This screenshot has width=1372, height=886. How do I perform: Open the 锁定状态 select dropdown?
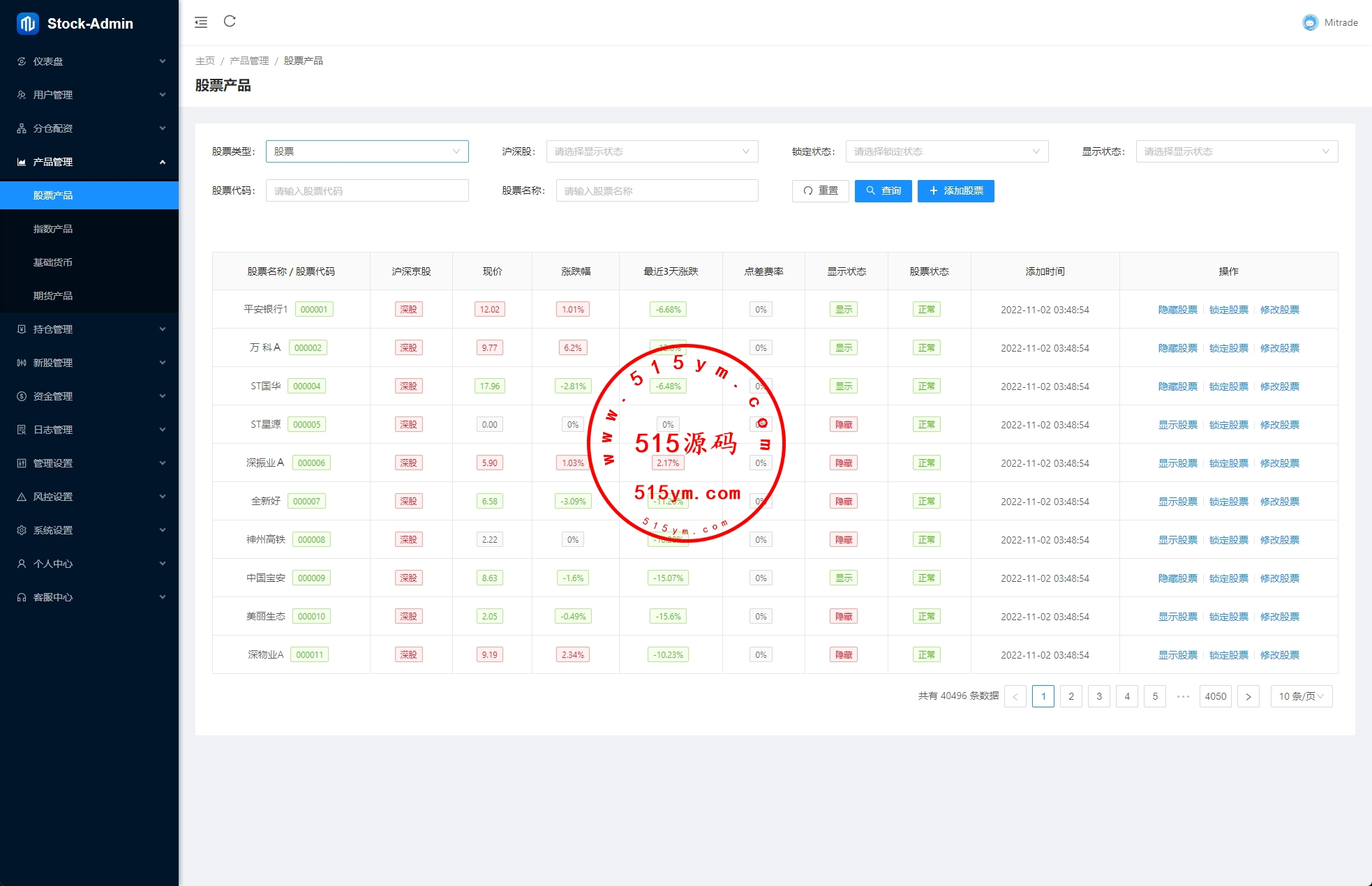946,151
